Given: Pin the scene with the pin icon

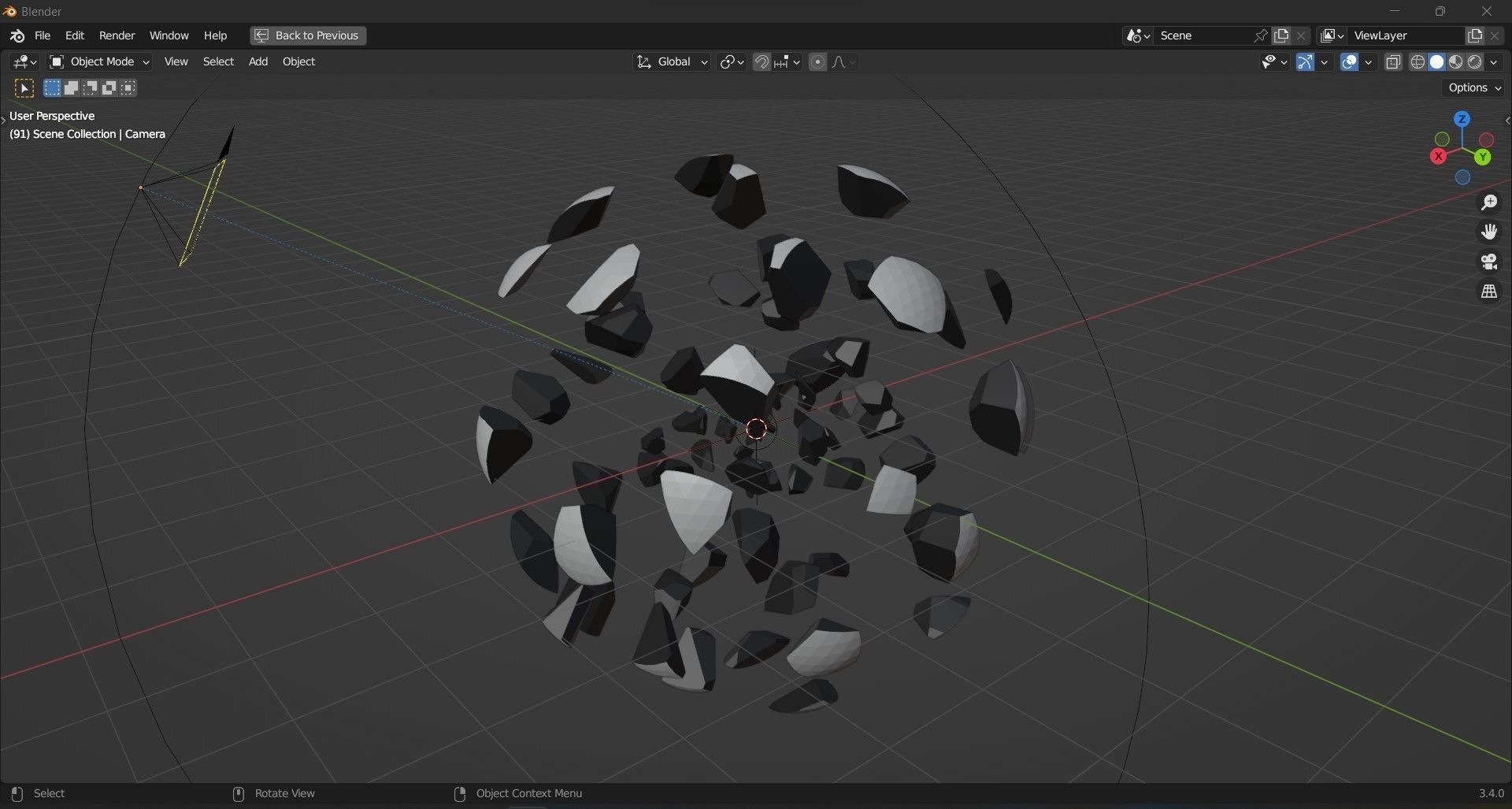Looking at the screenshot, I should pyautogui.click(x=1261, y=35).
